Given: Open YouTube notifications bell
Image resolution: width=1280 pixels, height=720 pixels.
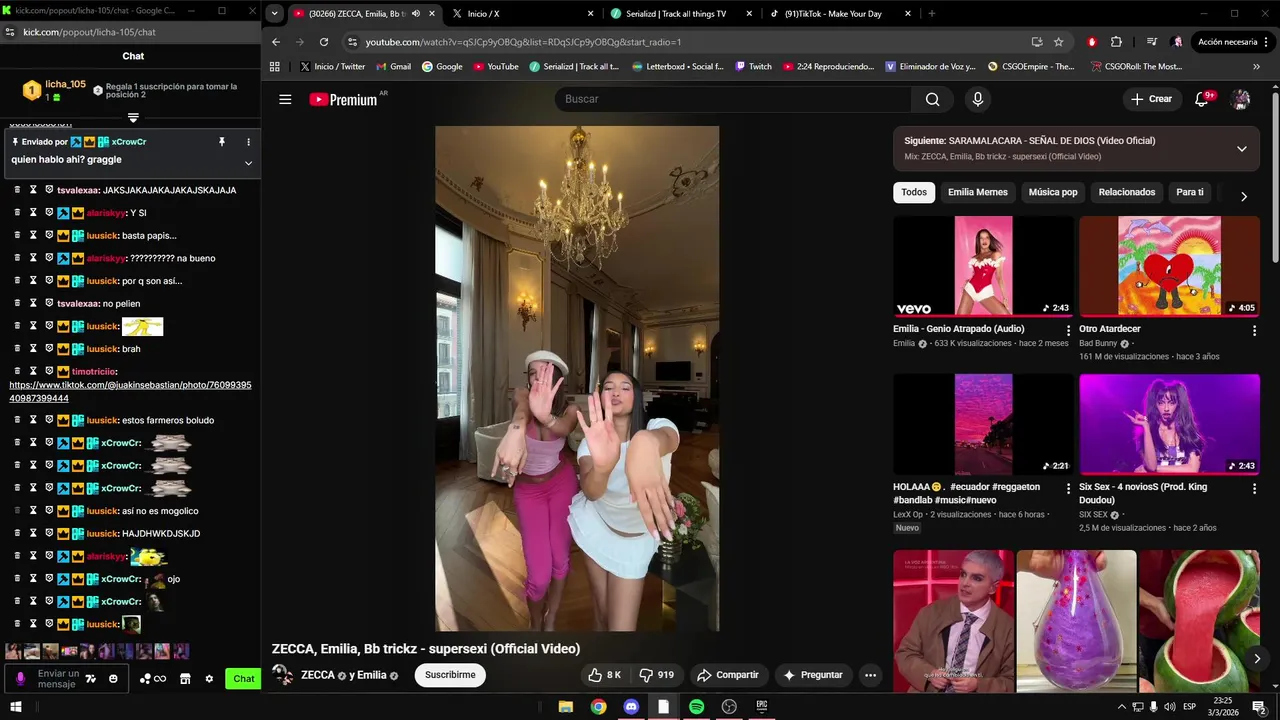Looking at the screenshot, I should (1203, 99).
